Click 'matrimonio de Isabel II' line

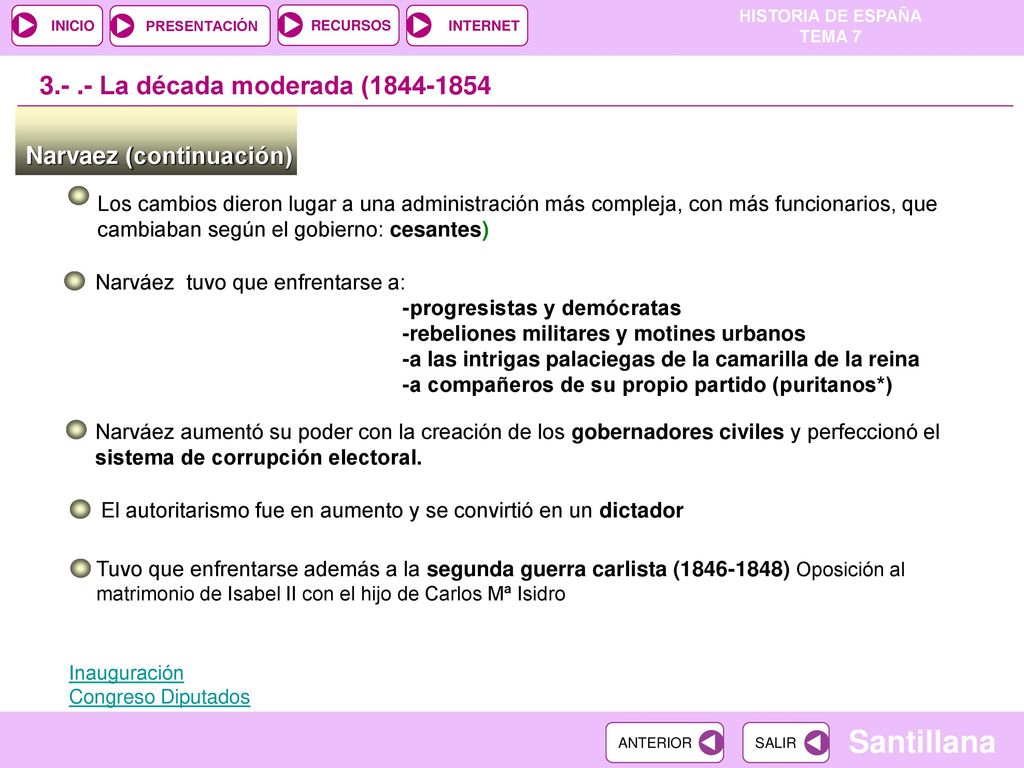(x=330, y=594)
